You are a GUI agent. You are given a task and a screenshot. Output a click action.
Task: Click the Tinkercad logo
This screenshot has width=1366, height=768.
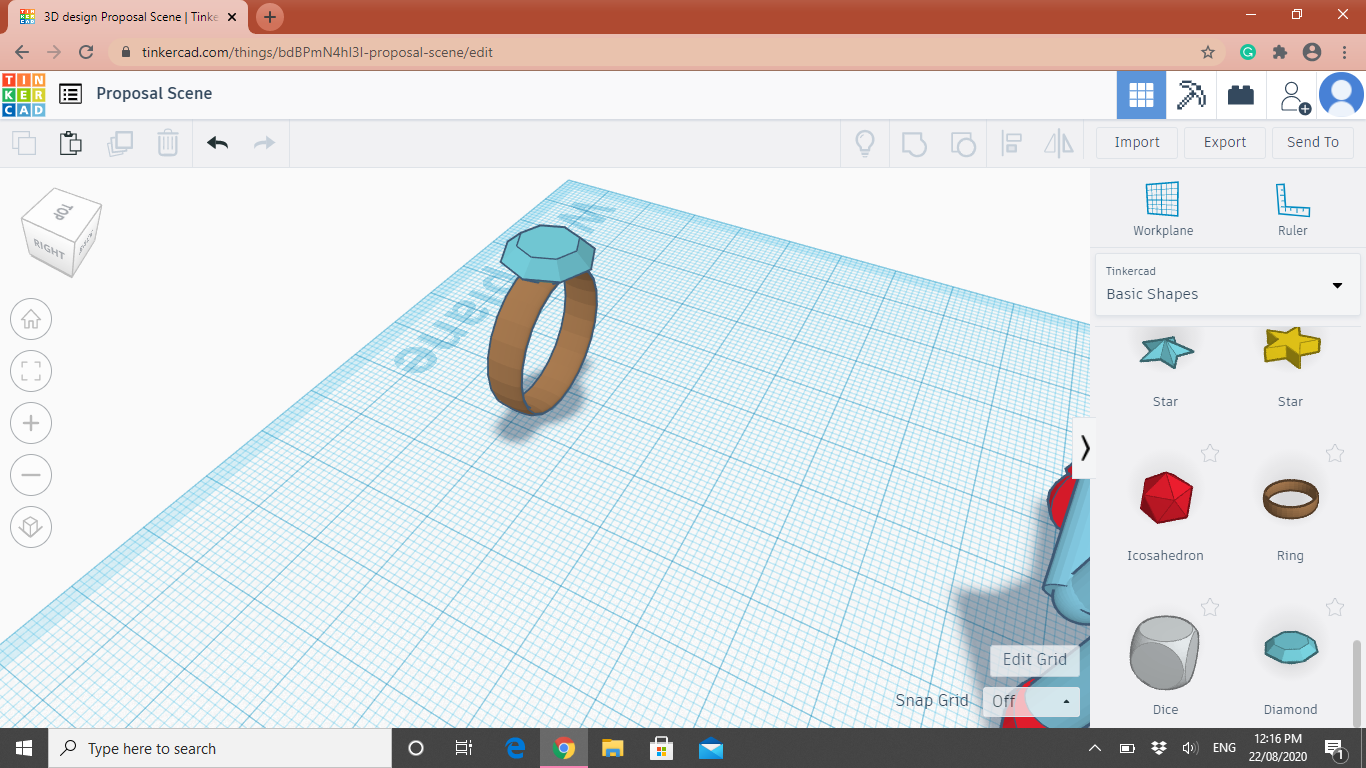click(x=23, y=94)
